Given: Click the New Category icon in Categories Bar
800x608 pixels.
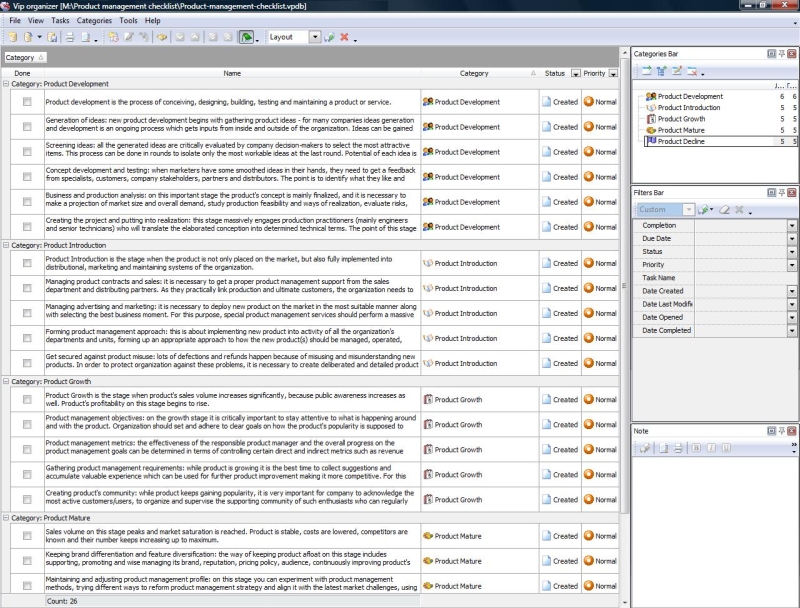Looking at the screenshot, I should point(648,69).
